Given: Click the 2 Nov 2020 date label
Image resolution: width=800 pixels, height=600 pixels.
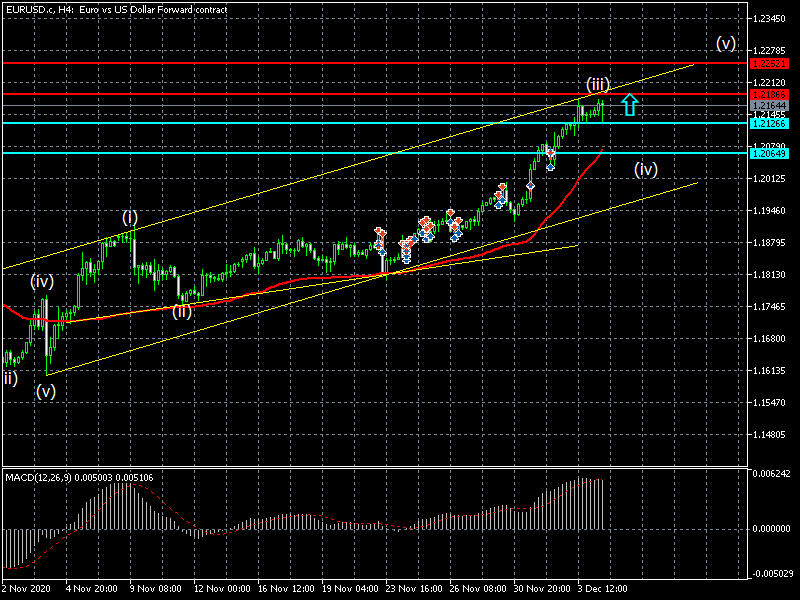Looking at the screenshot, I should coord(28,590).
